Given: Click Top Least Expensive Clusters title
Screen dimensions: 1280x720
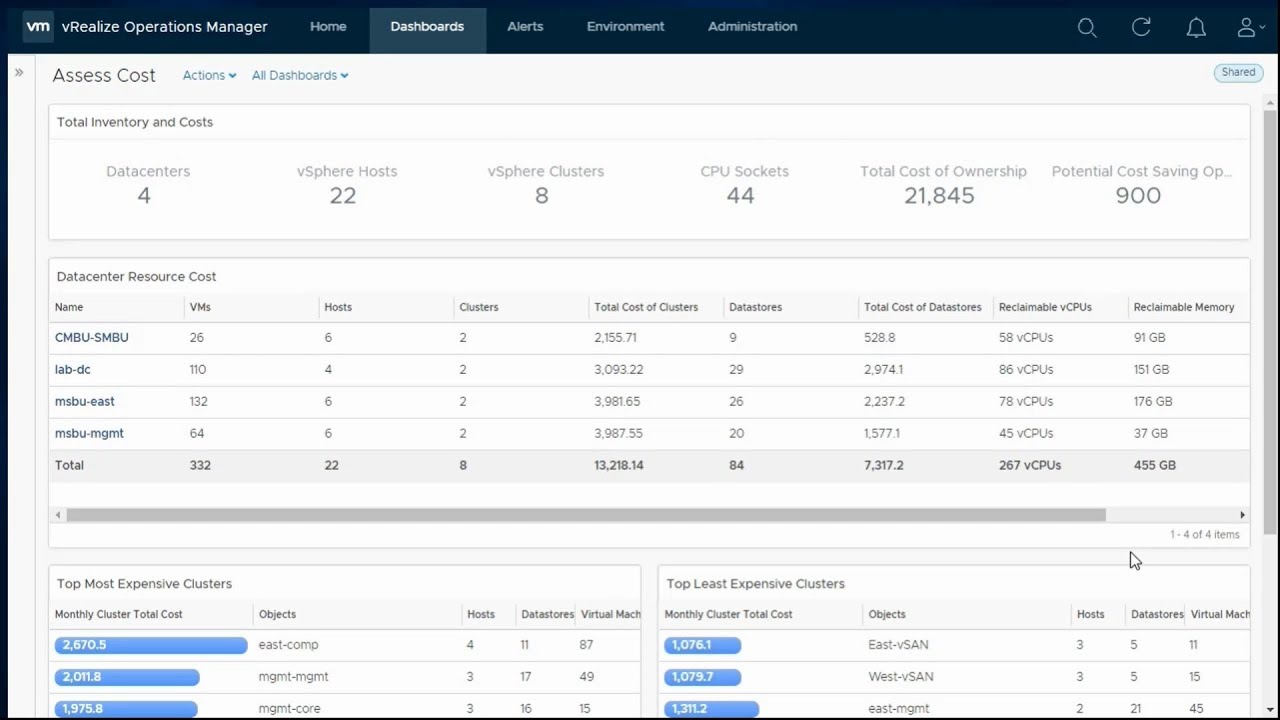Looking at the screenshot, I should click(x=755, y=584).
